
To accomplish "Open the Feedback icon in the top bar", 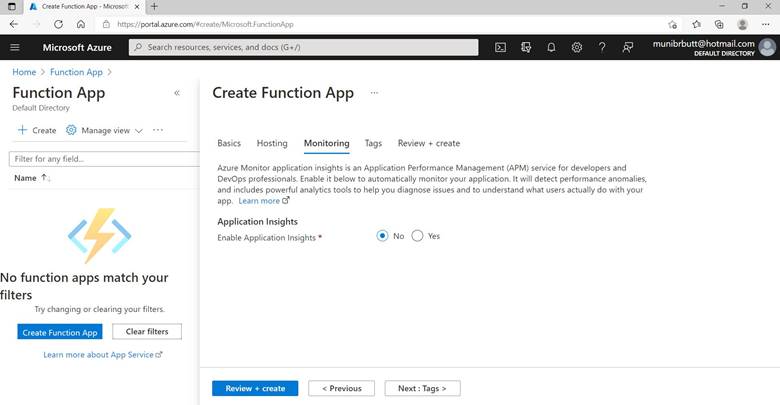I will pyautogui.click(x=628, y=47).
